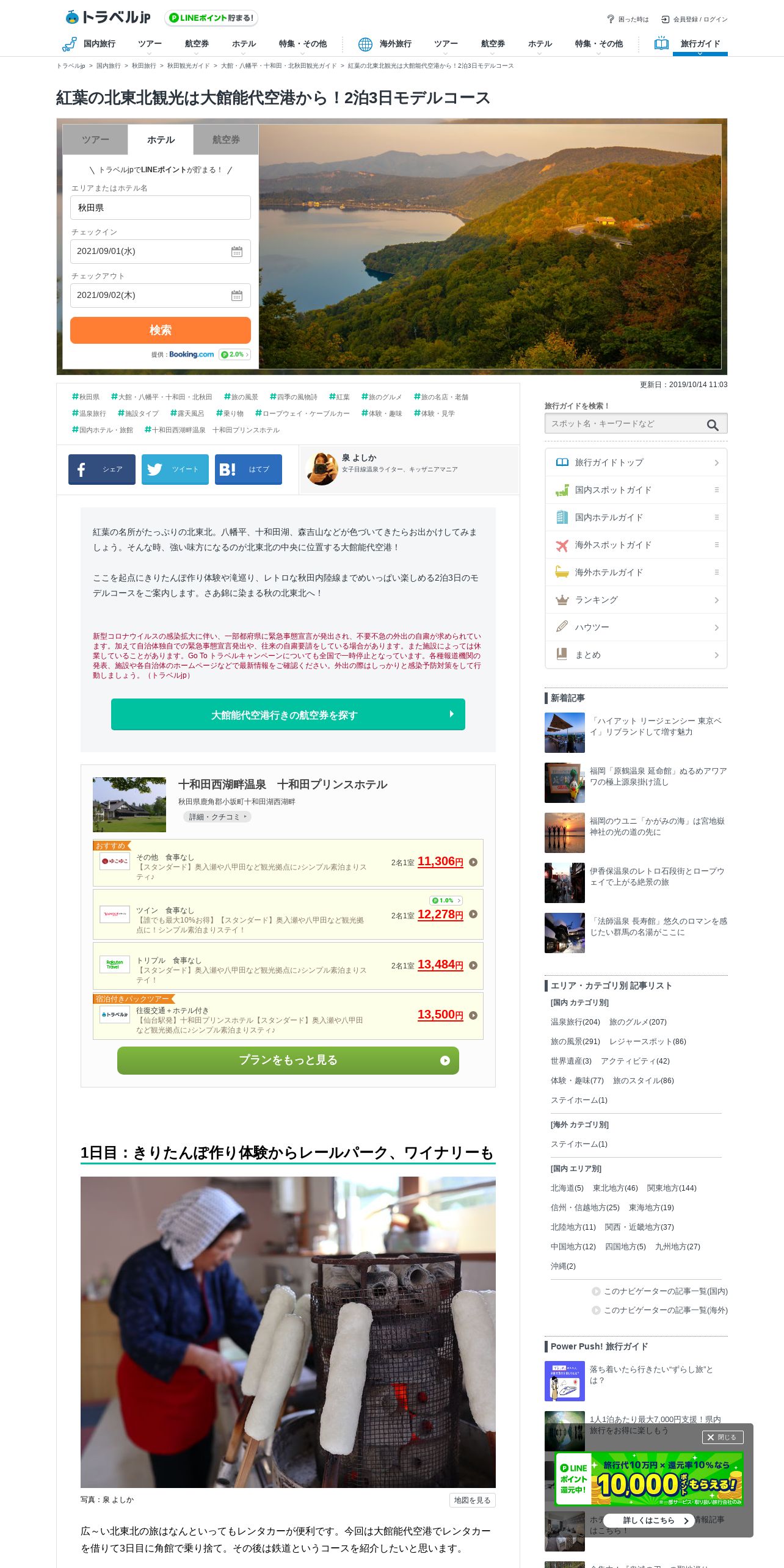This screenshot has height=1568, width=784.
Task: Open the LINEポイント貯まる badge
Action: coord(211,18)
